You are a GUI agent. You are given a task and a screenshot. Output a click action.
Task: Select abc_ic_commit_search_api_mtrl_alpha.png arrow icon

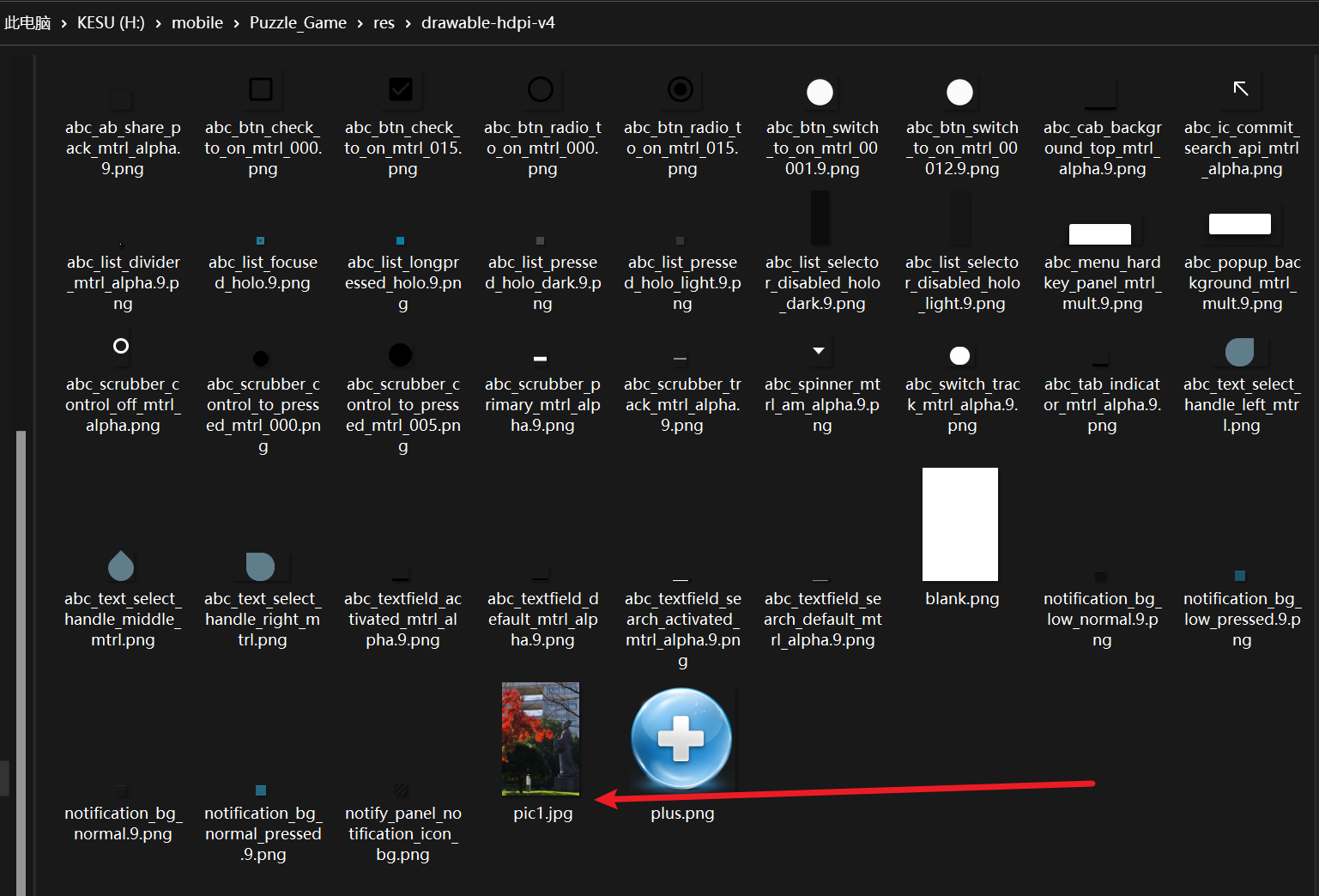[x=1241, y=89]
